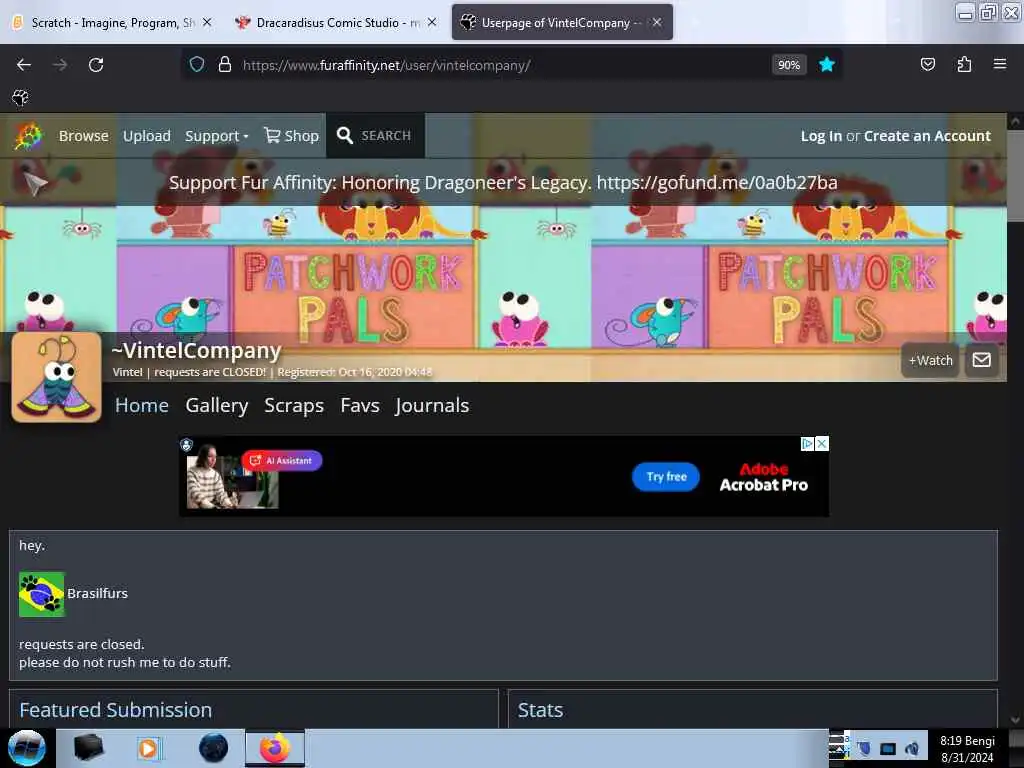1024x768 pixels.
Task: Expand the Support dropdown menu
Action: (x=217, y=136)
